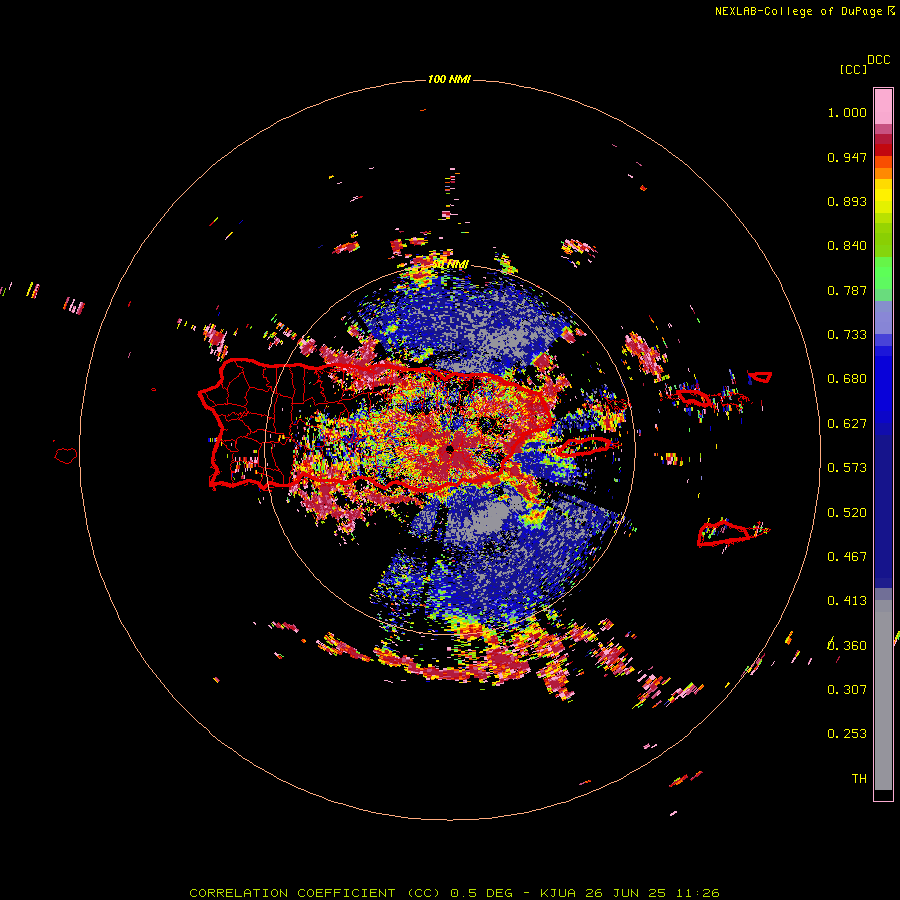Click the 100 NMI range ring label
This screenshot has height=900, width=900.
click(449, 79)
